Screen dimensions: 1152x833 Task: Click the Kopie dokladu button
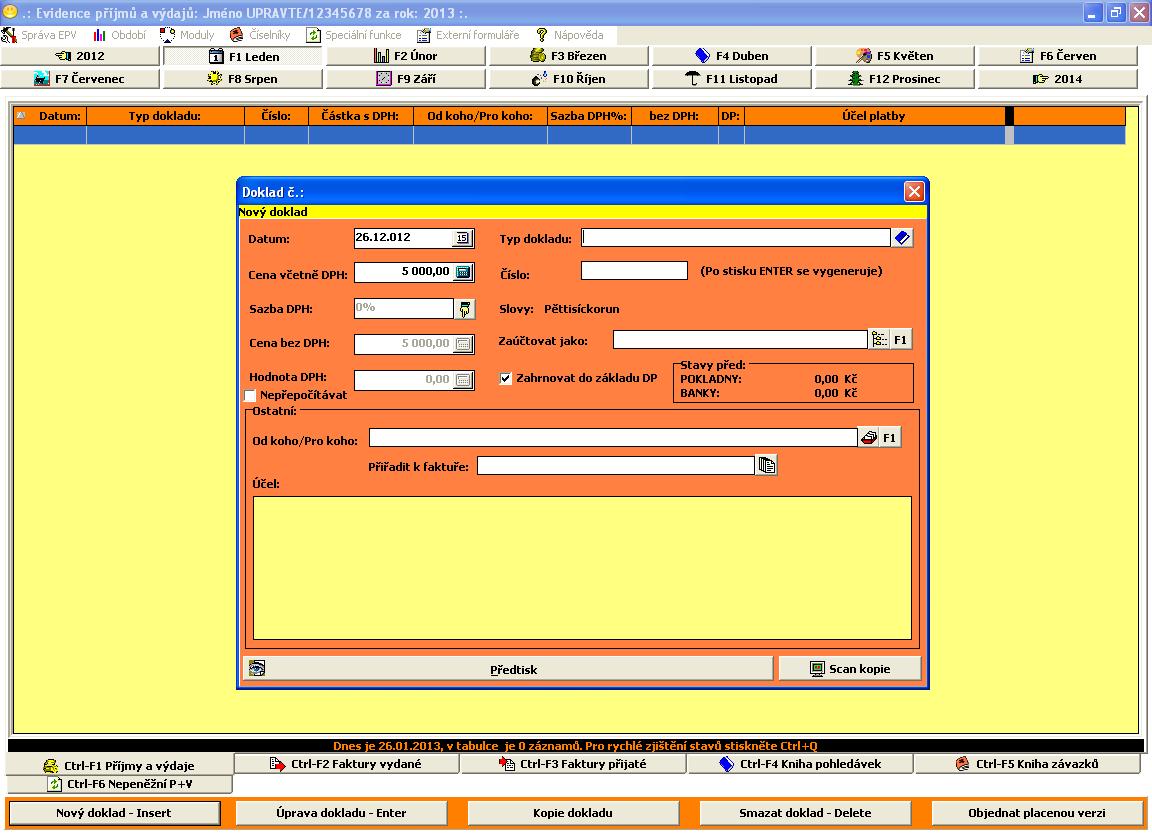573,813
